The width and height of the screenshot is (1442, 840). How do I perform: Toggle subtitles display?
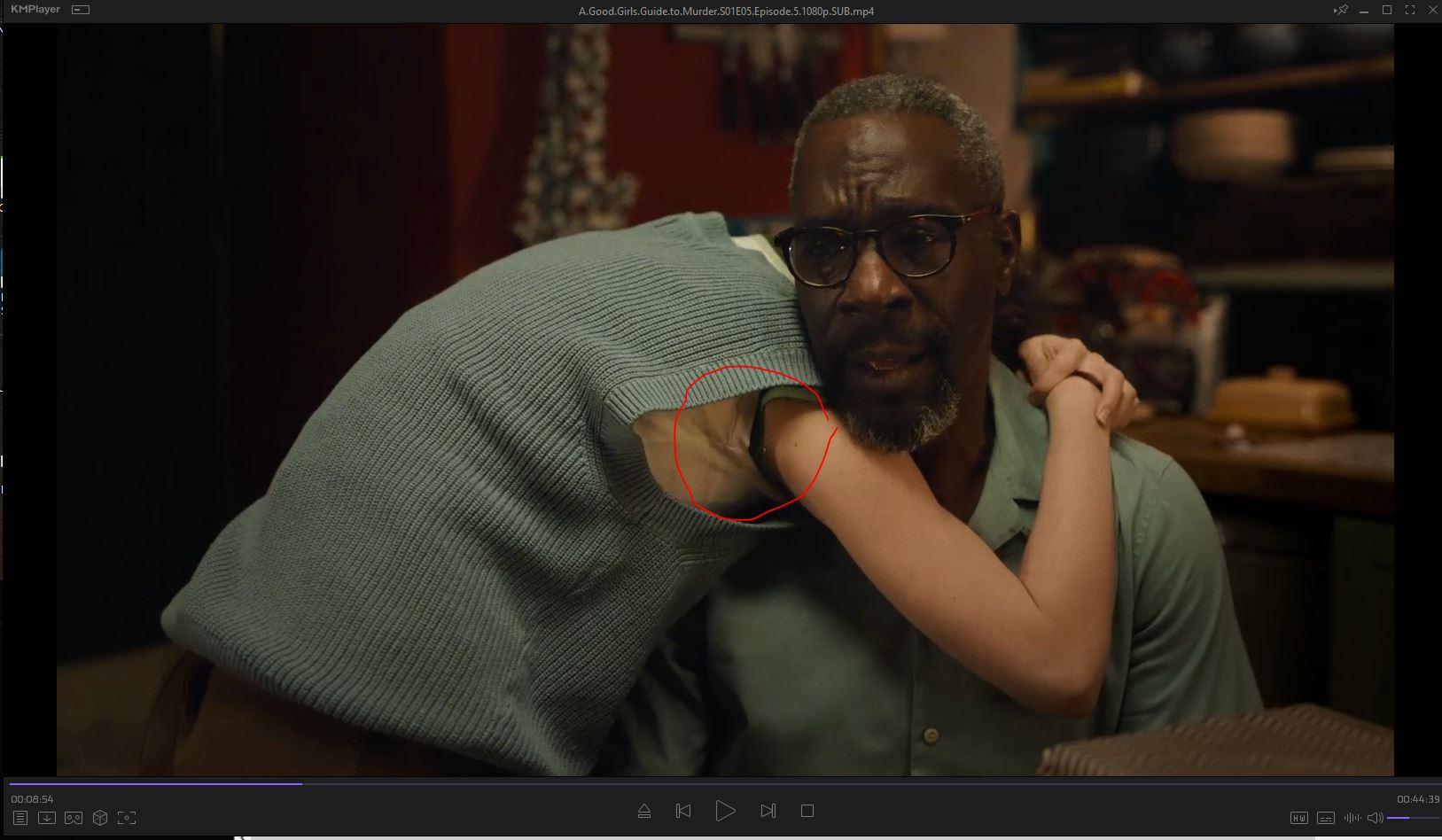click(x=1326, y=818)
